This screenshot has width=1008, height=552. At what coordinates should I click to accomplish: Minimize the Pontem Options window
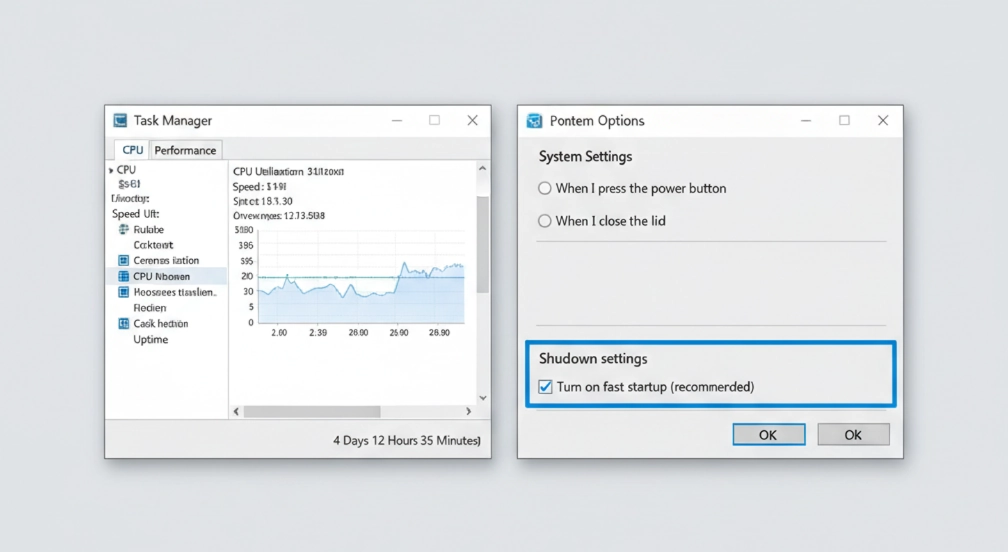(806, 120)
